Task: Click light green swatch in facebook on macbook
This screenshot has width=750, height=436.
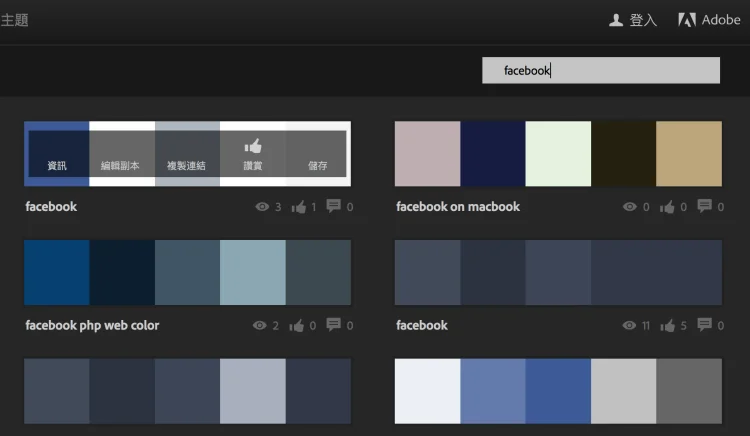Action: (558, 153)
